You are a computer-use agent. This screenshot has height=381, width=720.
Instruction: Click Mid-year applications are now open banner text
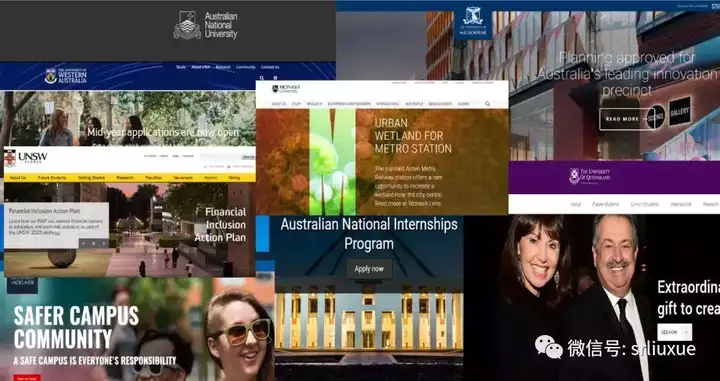pyautogui.click(x=163, y=133)
